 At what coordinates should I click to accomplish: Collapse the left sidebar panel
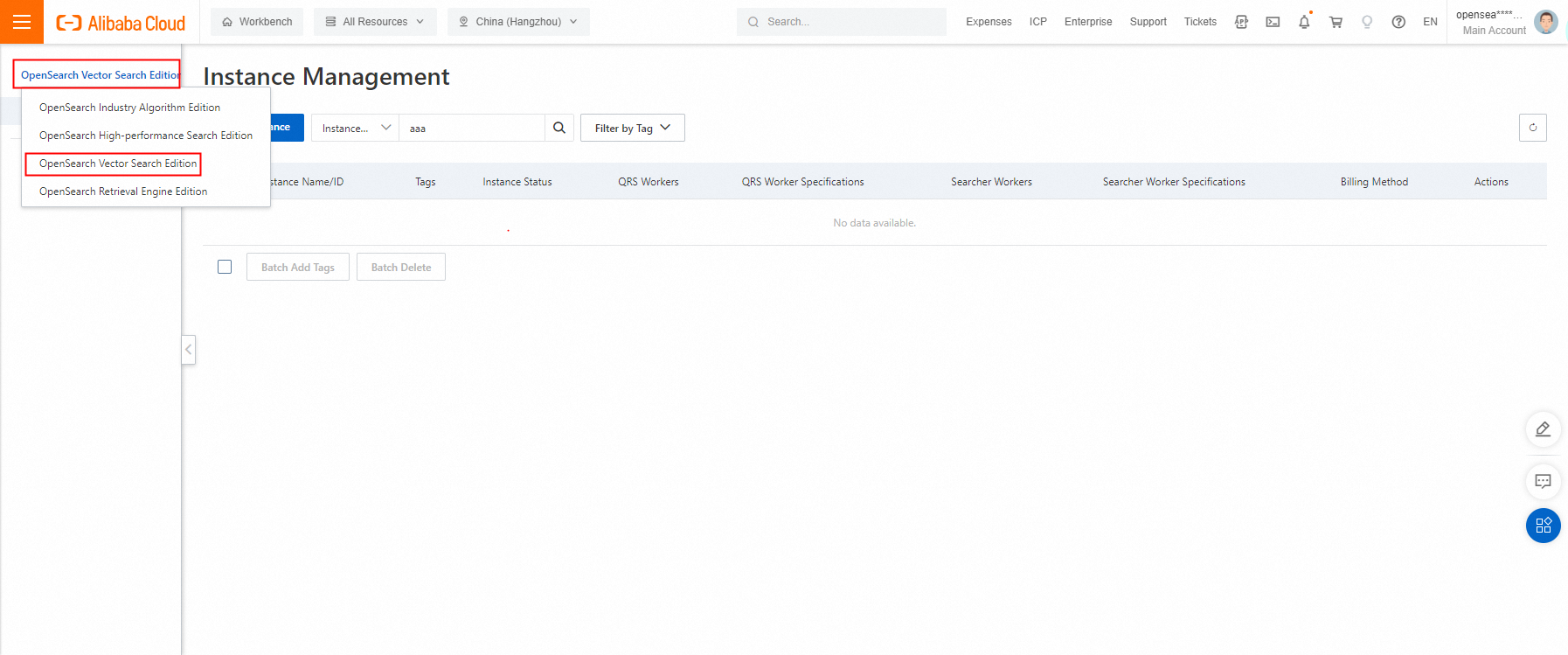188,350
